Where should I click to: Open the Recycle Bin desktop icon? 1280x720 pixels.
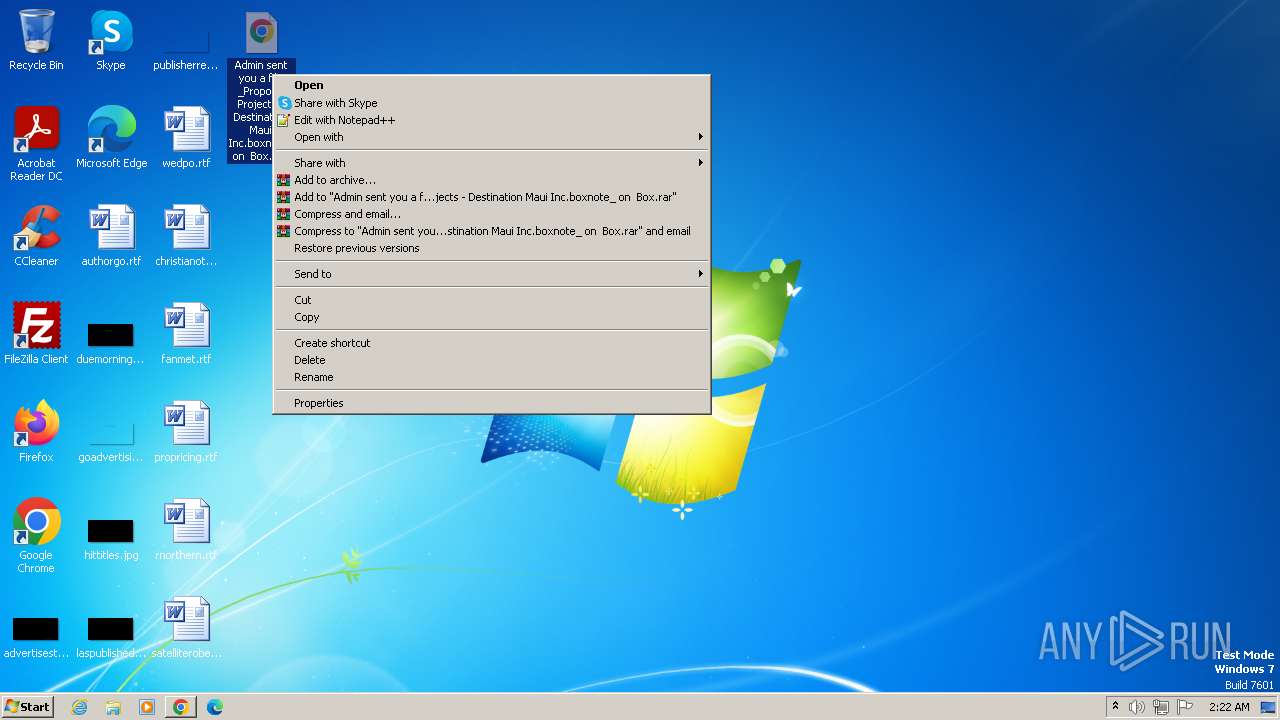pyautogui.click(x=36, y=40)
